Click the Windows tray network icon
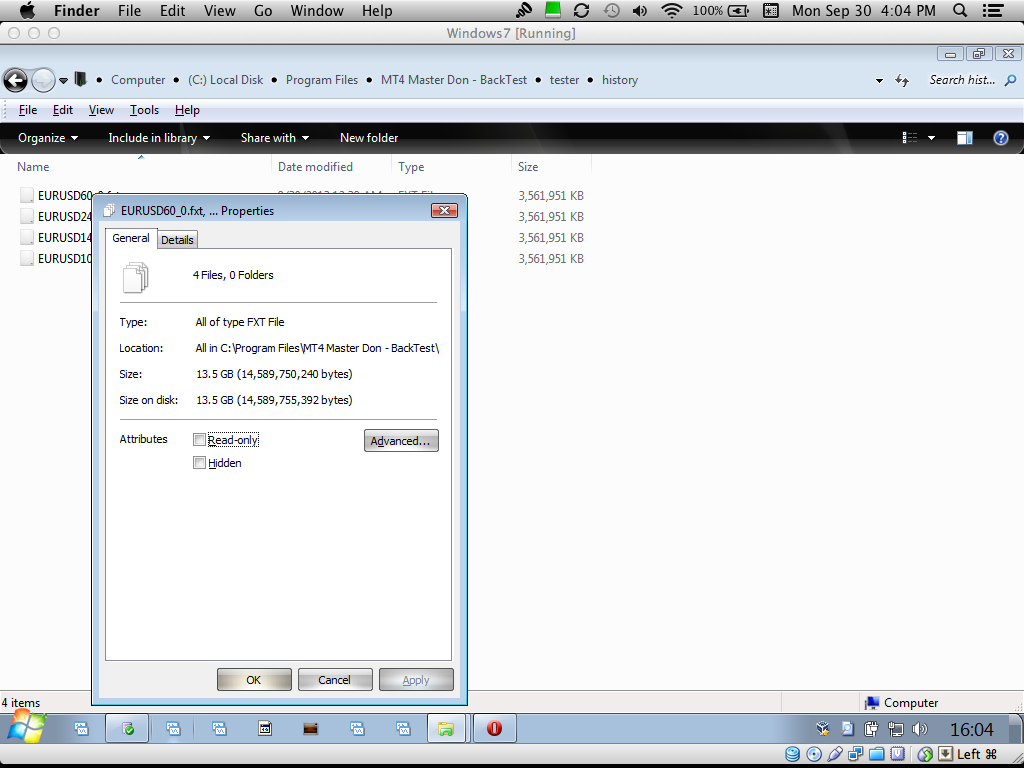Image resolution: width=1024 pixels, height=768 pixels. pyautogui.click(x=895, y=729)
